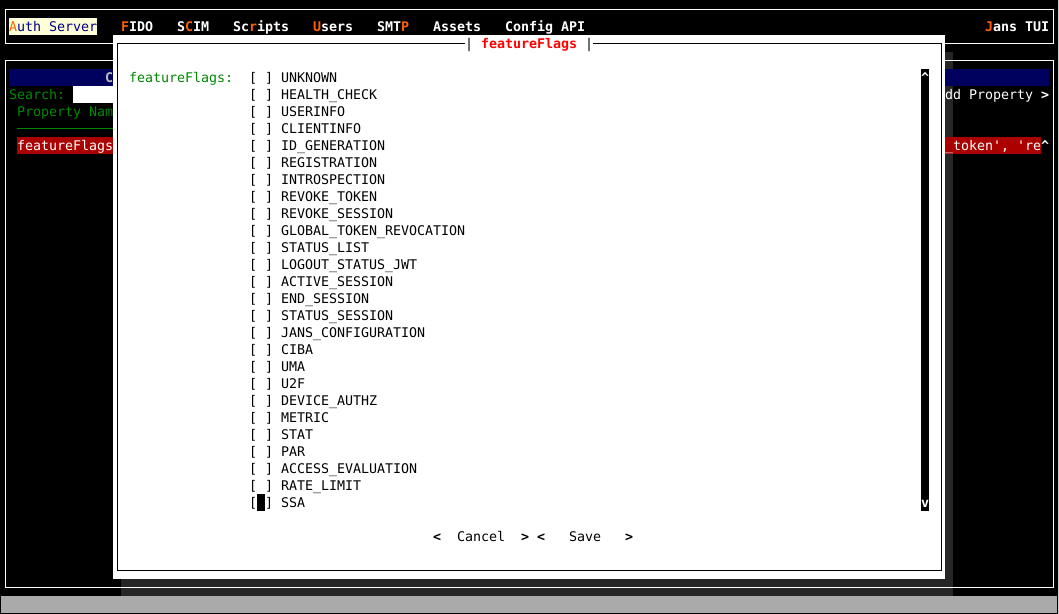Open the FIDO menu tab
The width and height of the screenshot is (1059, 614).
(x=137, y=27)
